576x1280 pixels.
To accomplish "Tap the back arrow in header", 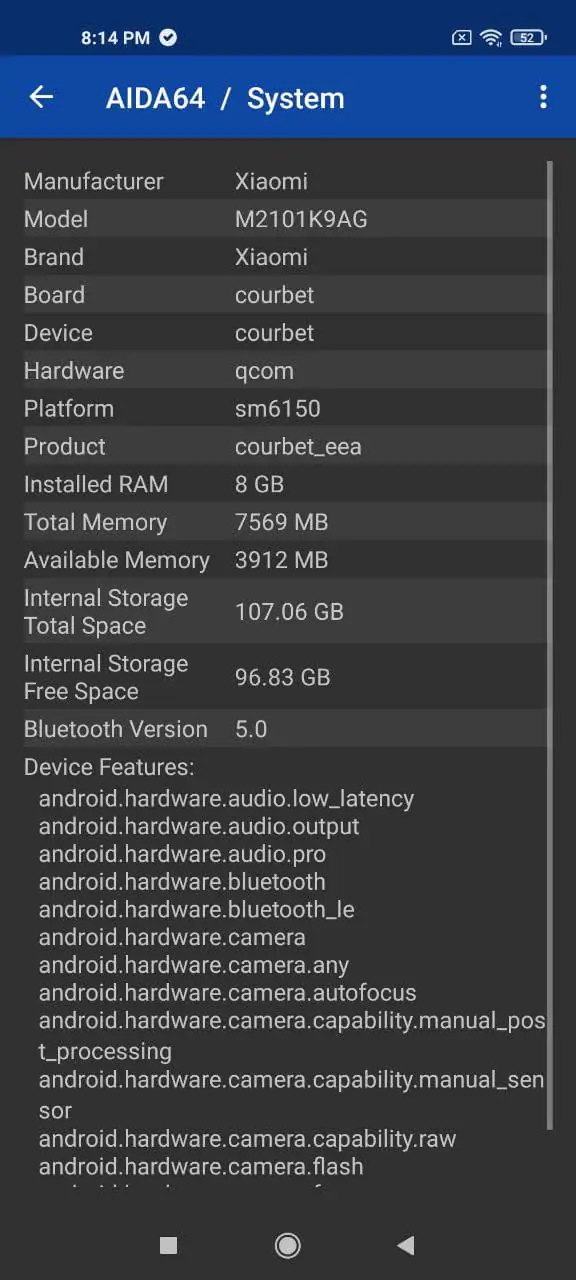I will click(41, 97).
